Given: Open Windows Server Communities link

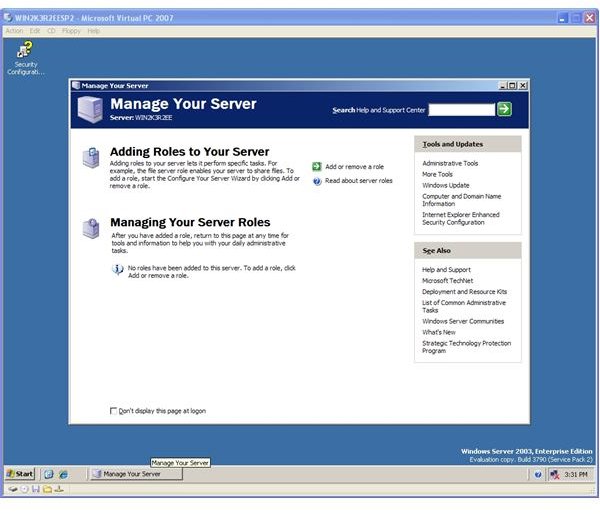Looking at the screenshot, I should 463,321.
